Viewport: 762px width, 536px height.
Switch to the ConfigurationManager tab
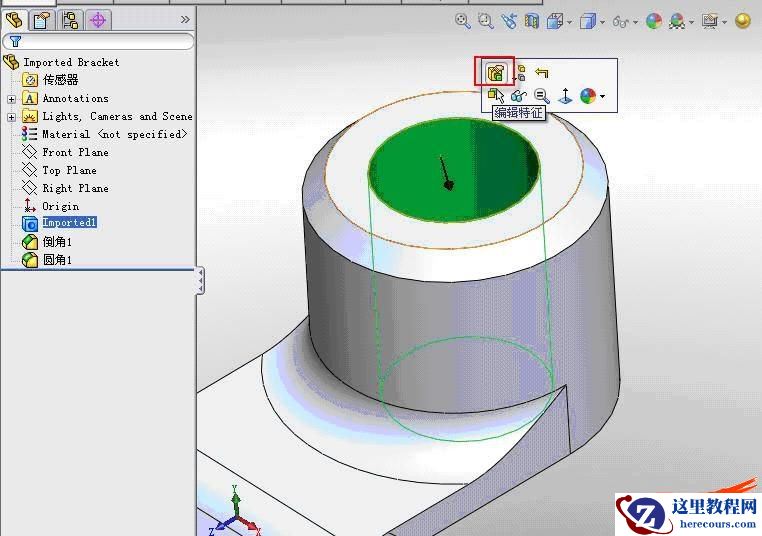tap(69, 19)
